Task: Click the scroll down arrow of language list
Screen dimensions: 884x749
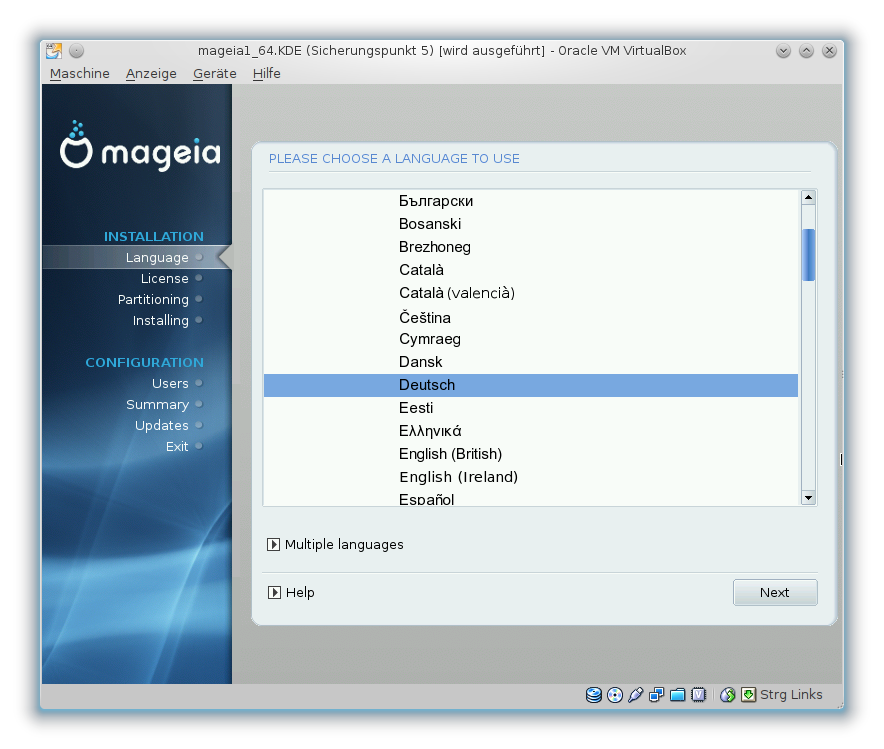Action: pyautogui.click(x=808, y=498)
